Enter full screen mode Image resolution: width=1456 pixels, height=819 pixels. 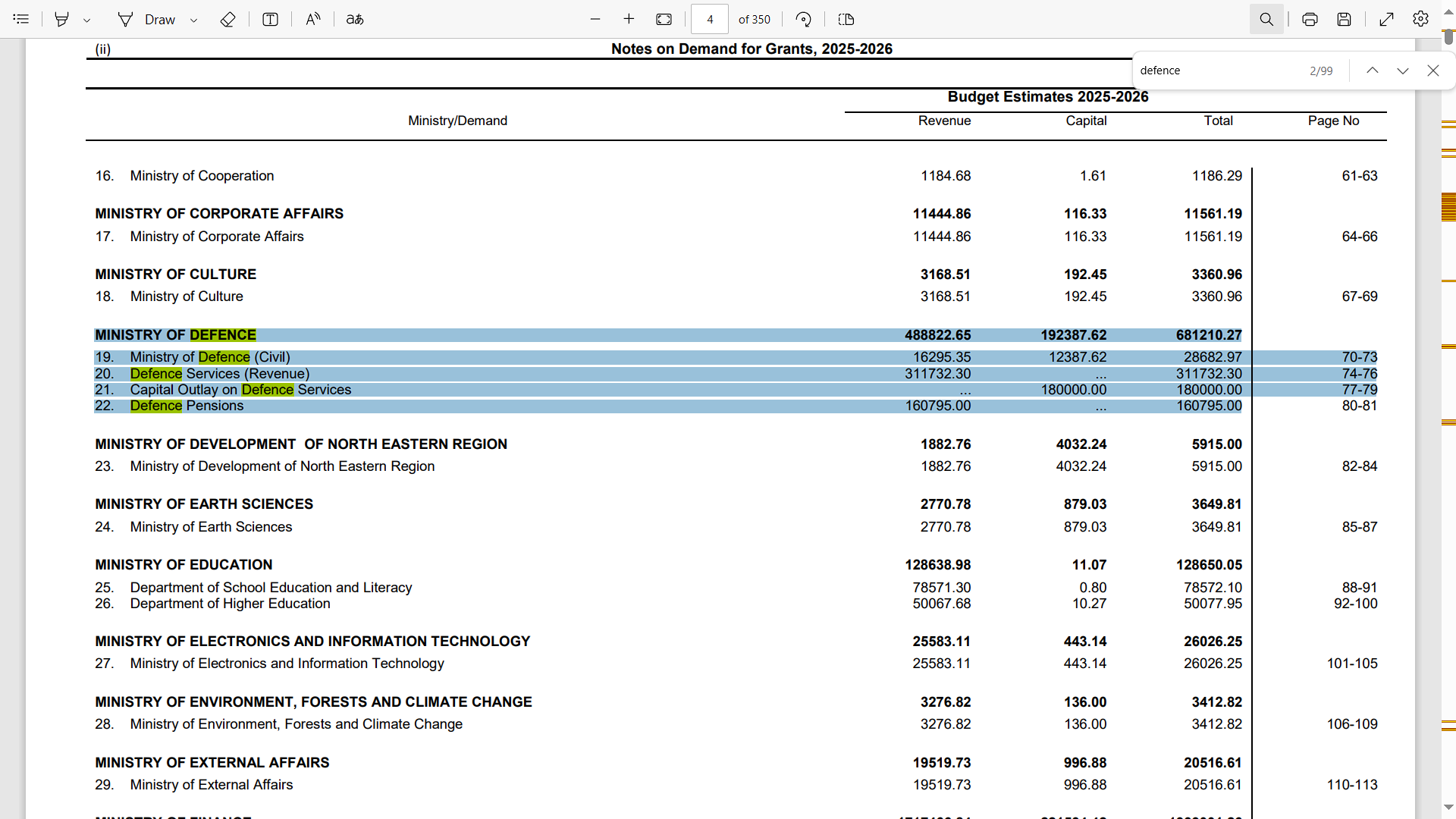pyautogui.click(x=1386, y=19)
